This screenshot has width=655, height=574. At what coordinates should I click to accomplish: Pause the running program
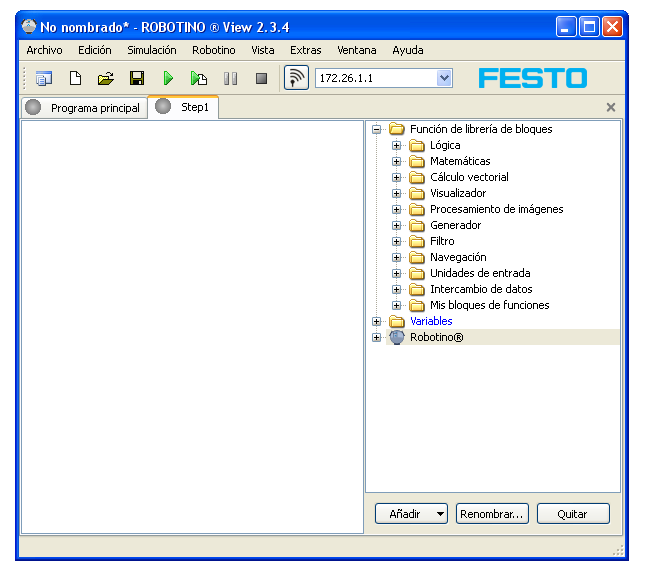[230, 78]
